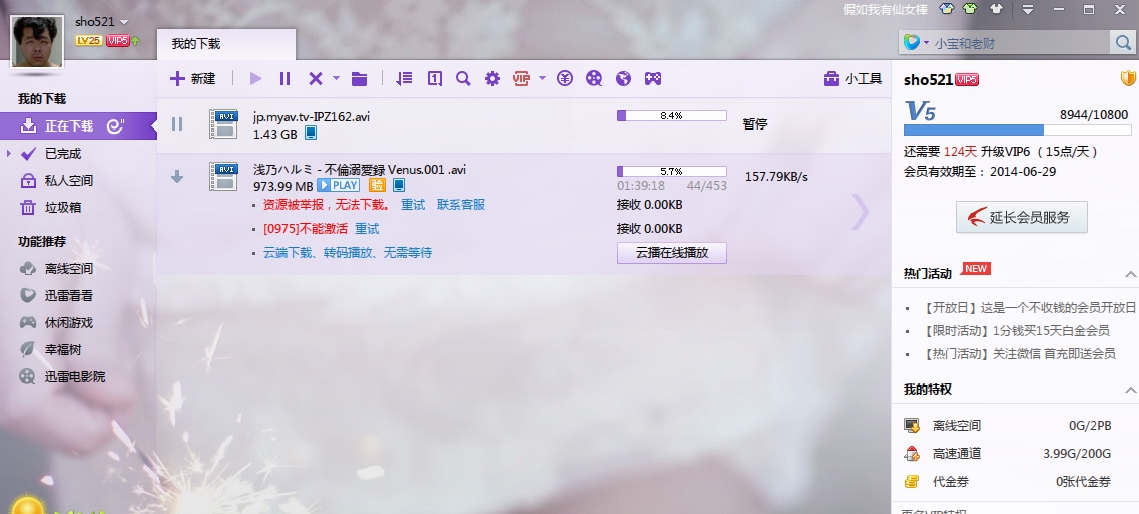The image size is (1139, 514).
Task: Click the yuan currency icon in toolbar
Action: pyautogui.click(x=565, y=78)
